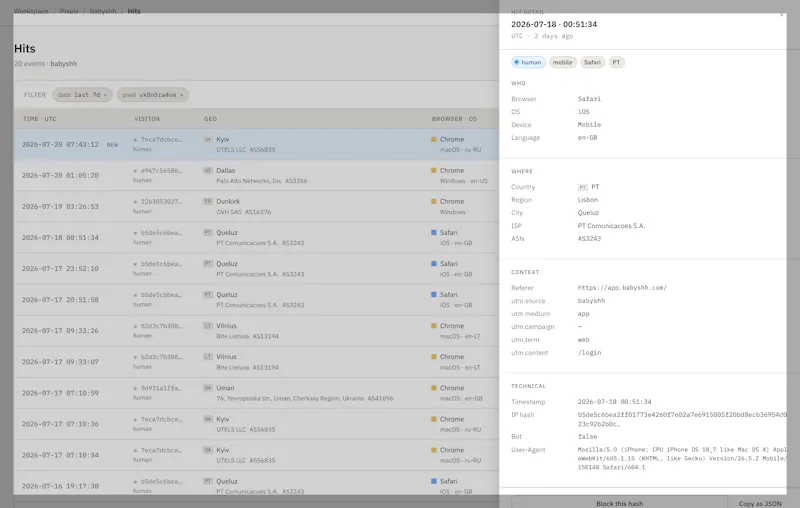This screenshot has height=508, width=800.
Task: Click the User-Agent string value
Action: click(x=682, y=459)
